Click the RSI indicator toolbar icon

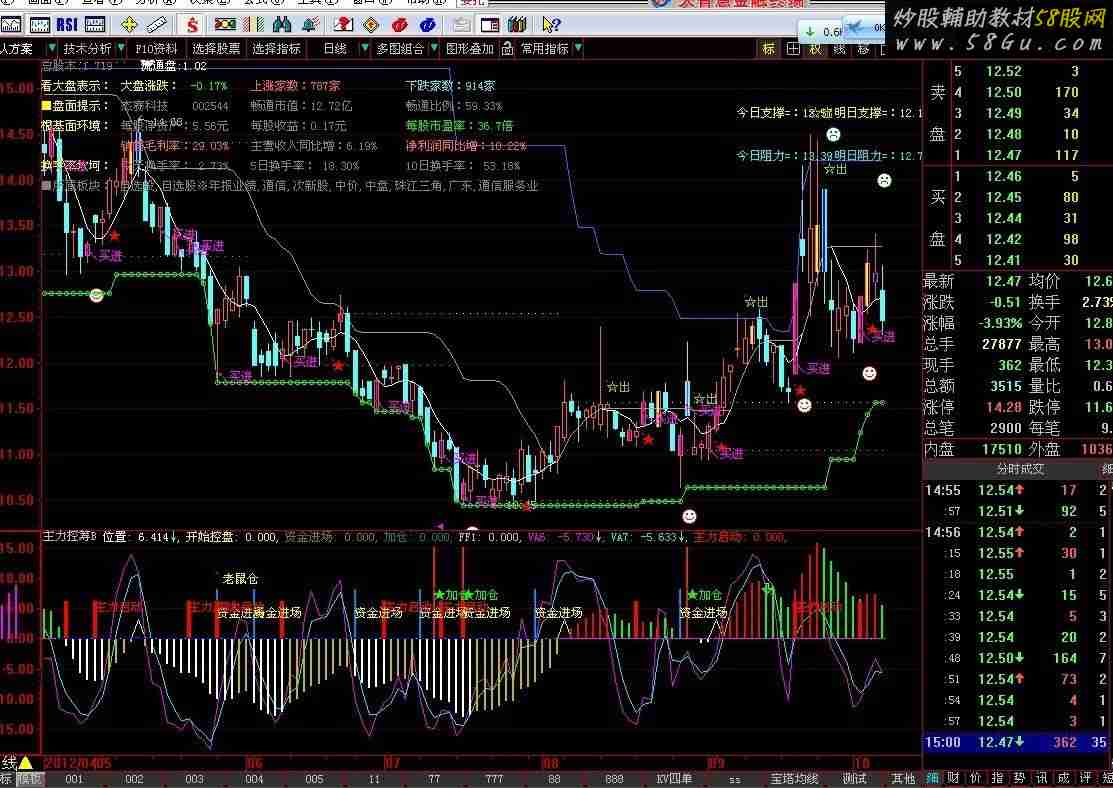click(67, 24)
